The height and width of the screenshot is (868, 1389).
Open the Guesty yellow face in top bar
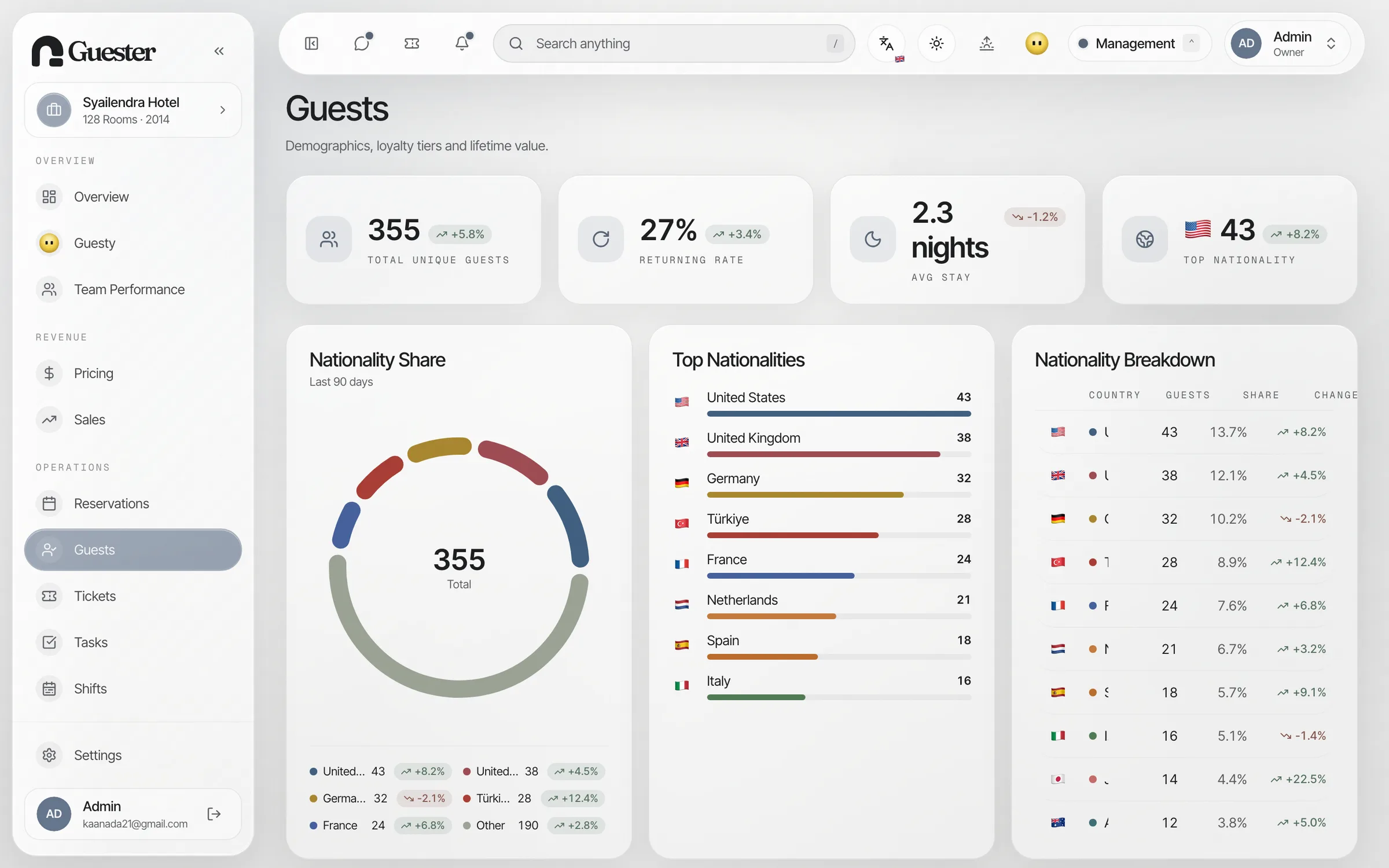click(x=1037, y=43)
